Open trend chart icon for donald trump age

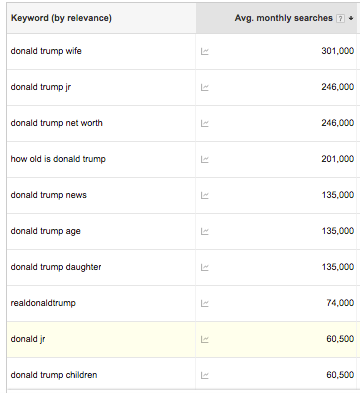click(x=205, y=231)
